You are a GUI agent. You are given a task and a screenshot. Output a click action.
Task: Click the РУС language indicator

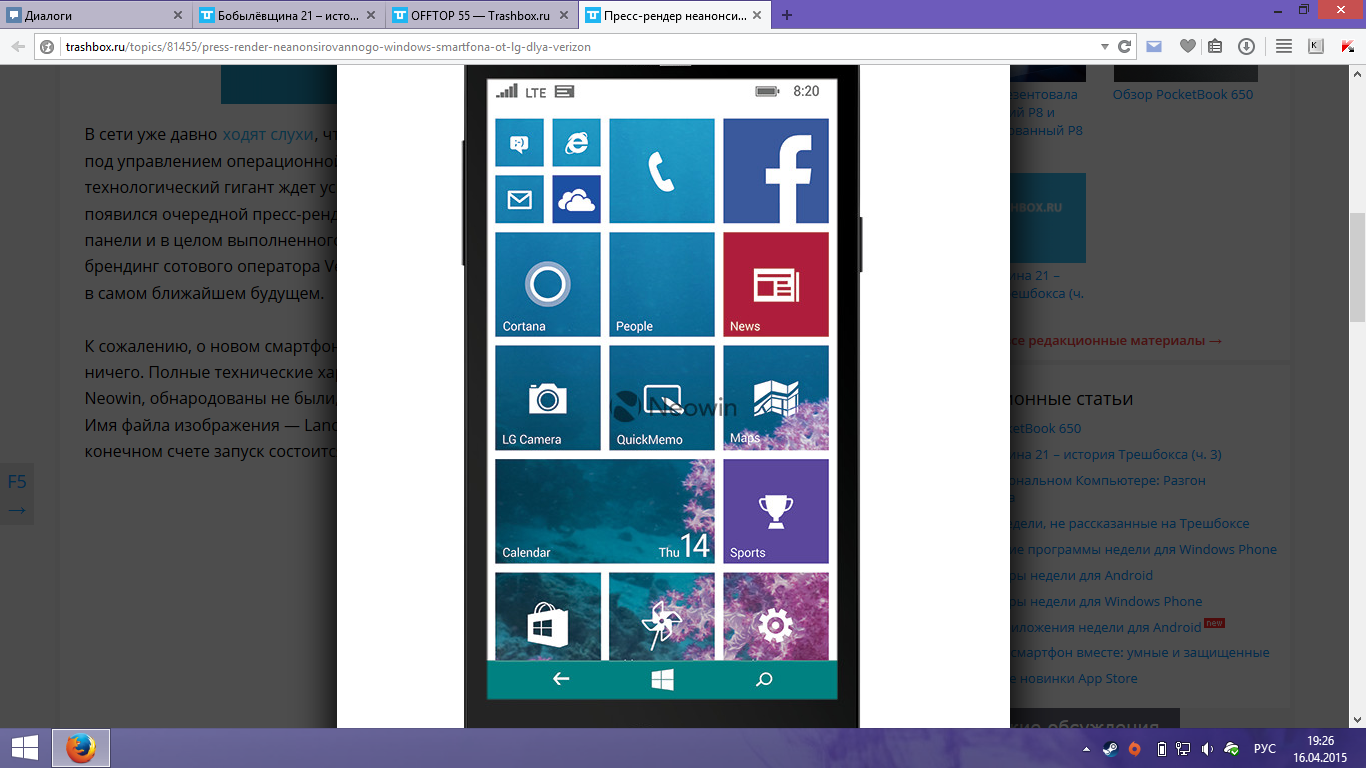pos(1265,749)
